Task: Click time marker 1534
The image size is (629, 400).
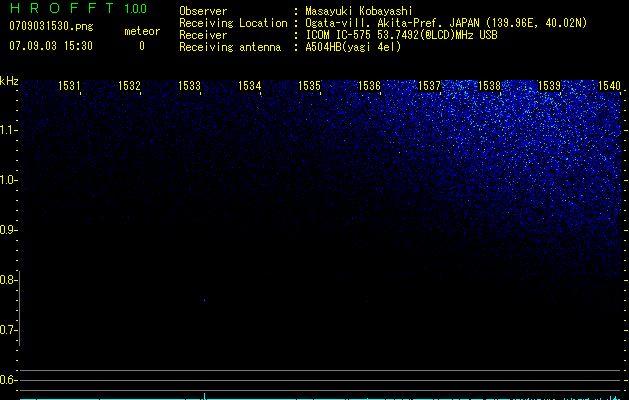Action: pos(249,85)
